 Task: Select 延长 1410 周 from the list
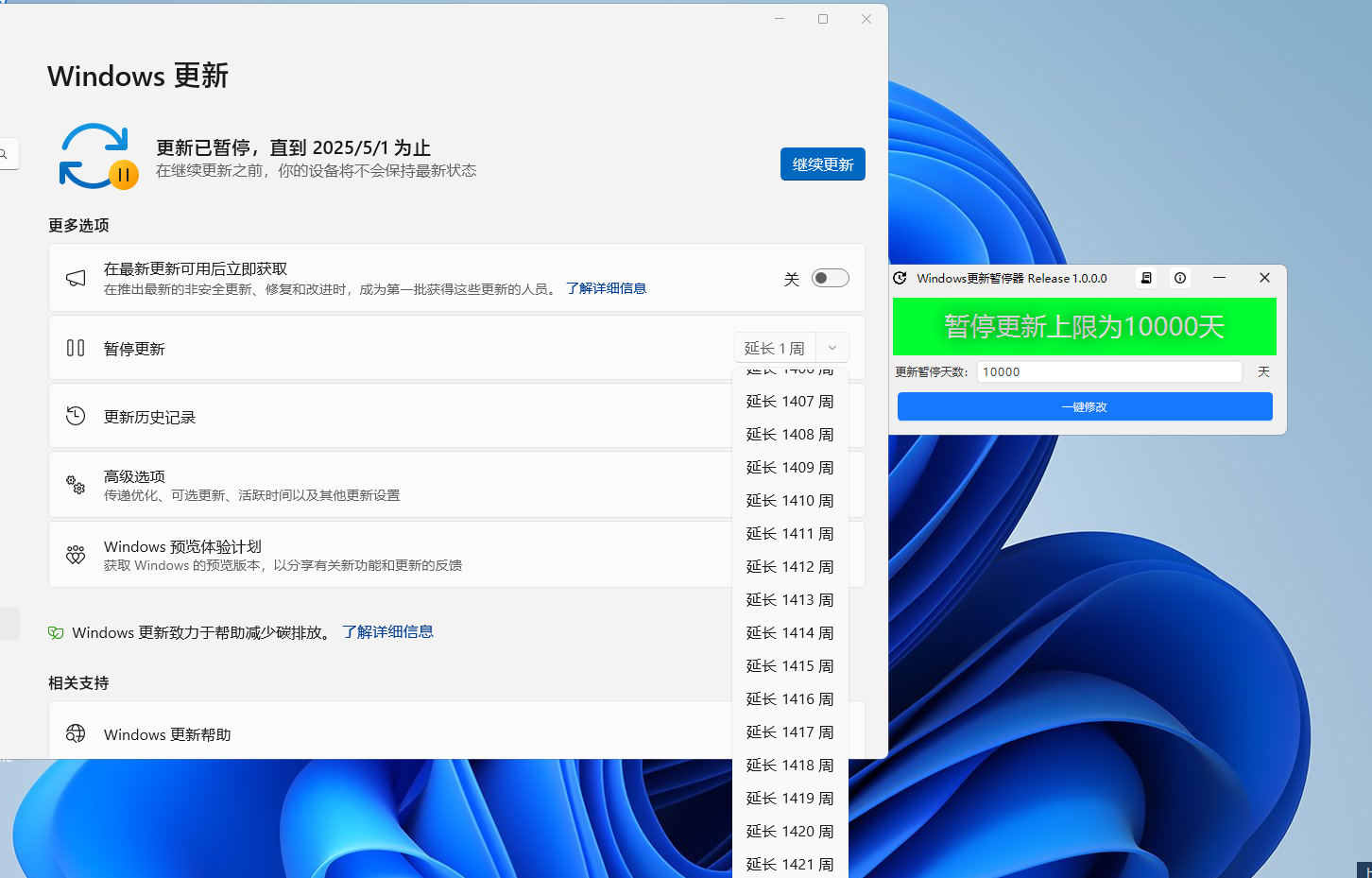790,501
